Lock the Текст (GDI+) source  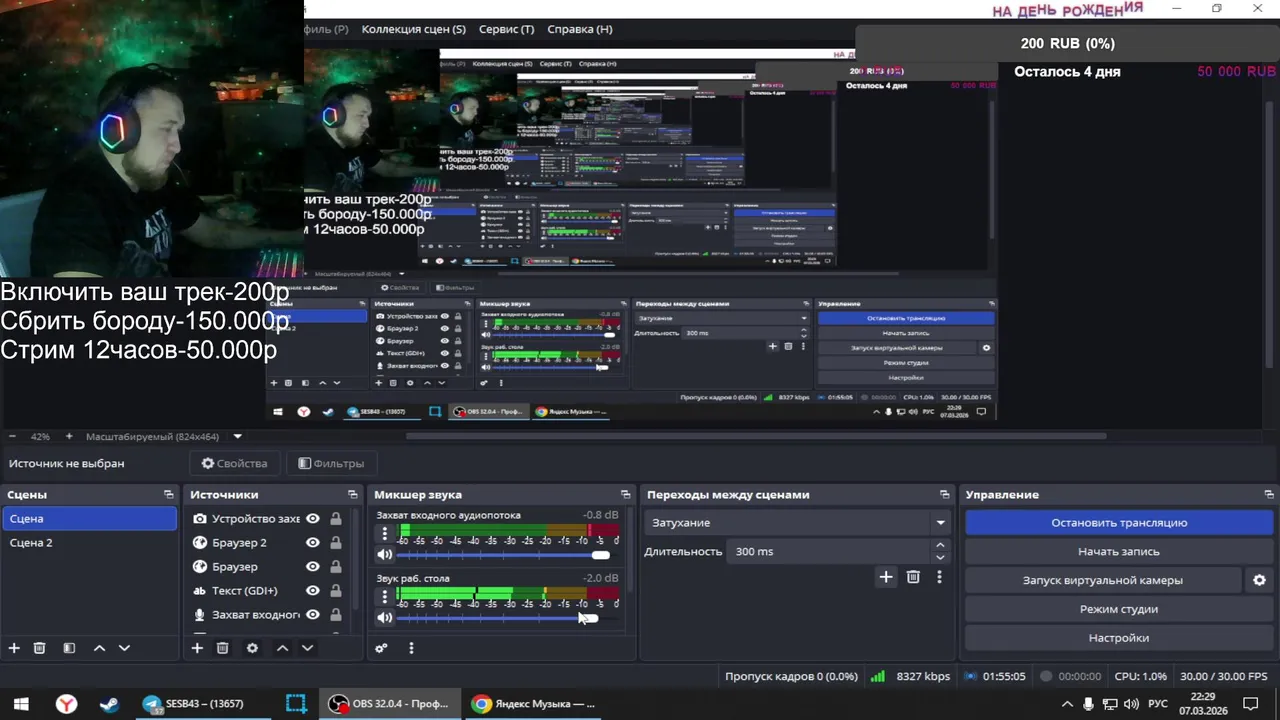pyautogui.click(x=336, y=591)
